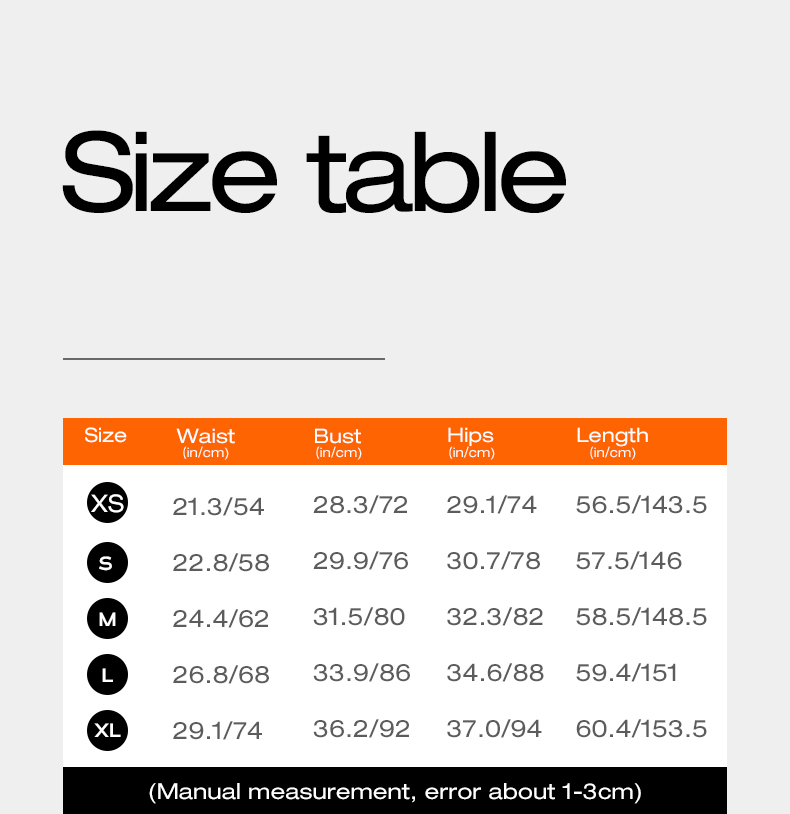Click XS waist value 21.3/54
This screenshot has height=814, width=790.
[x=218, y=507]
